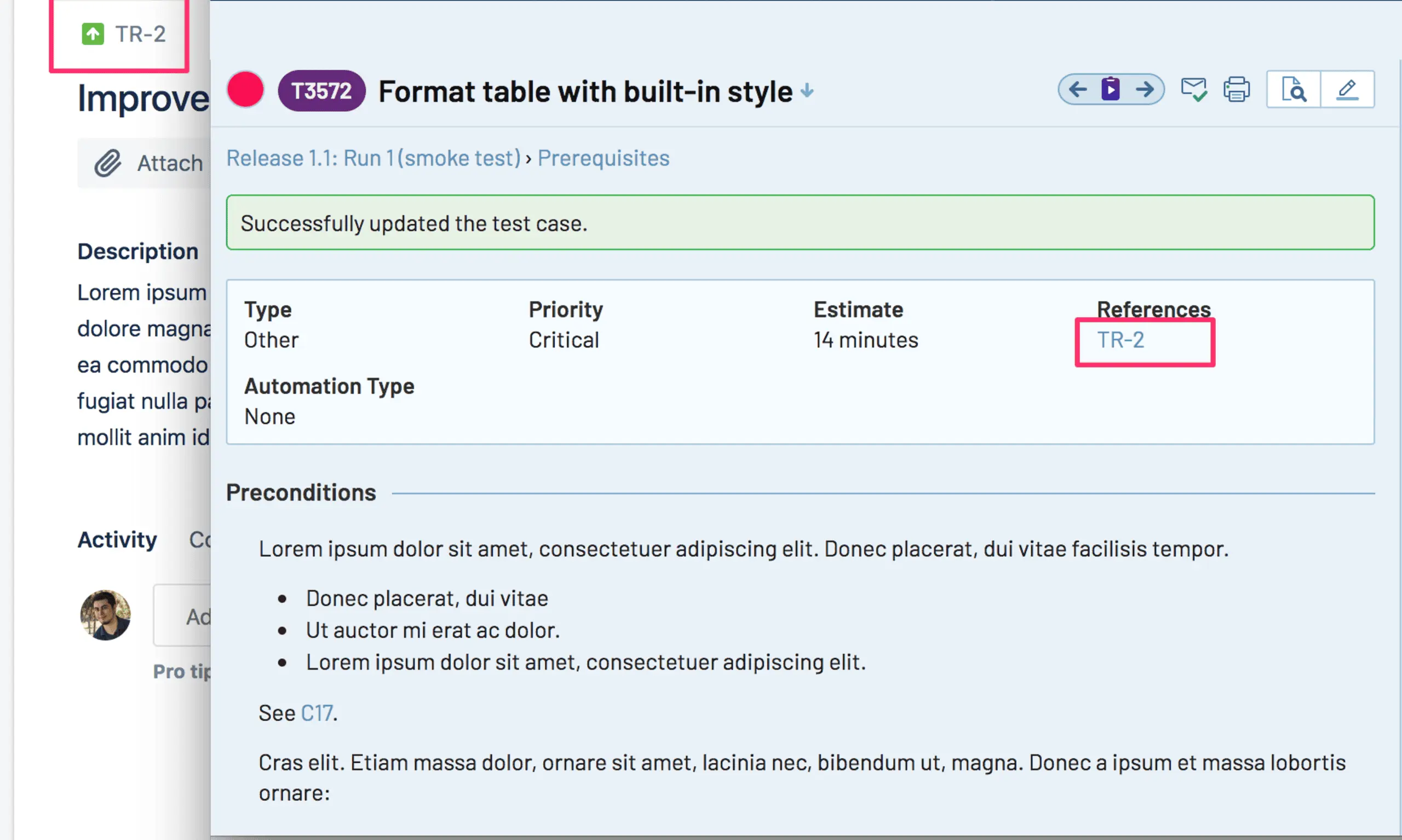Click the T3572 test ID badge
1402x840 pixels.
(321, 90)
